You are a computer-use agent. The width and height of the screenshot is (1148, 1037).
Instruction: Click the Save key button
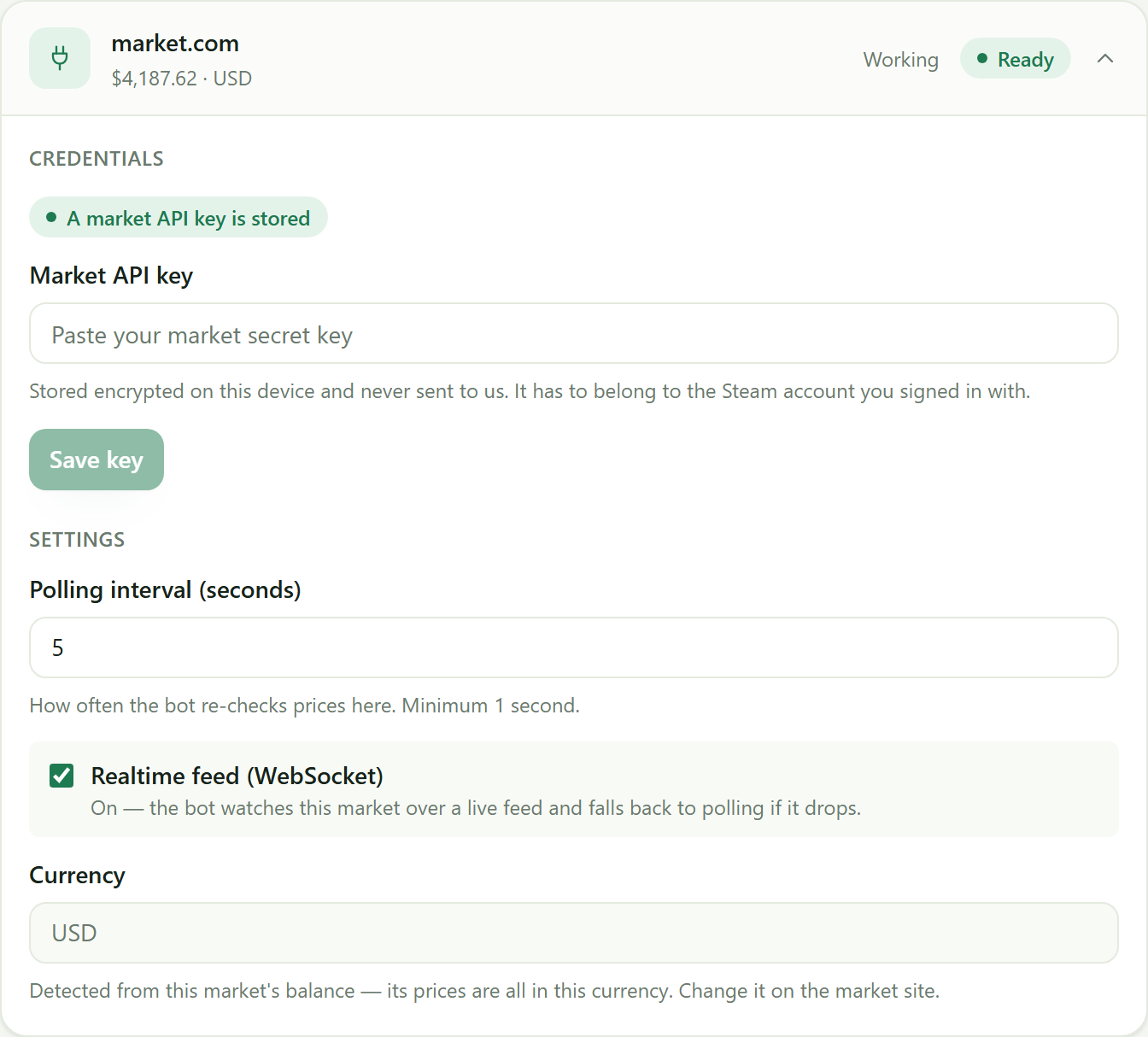(97, 460)
